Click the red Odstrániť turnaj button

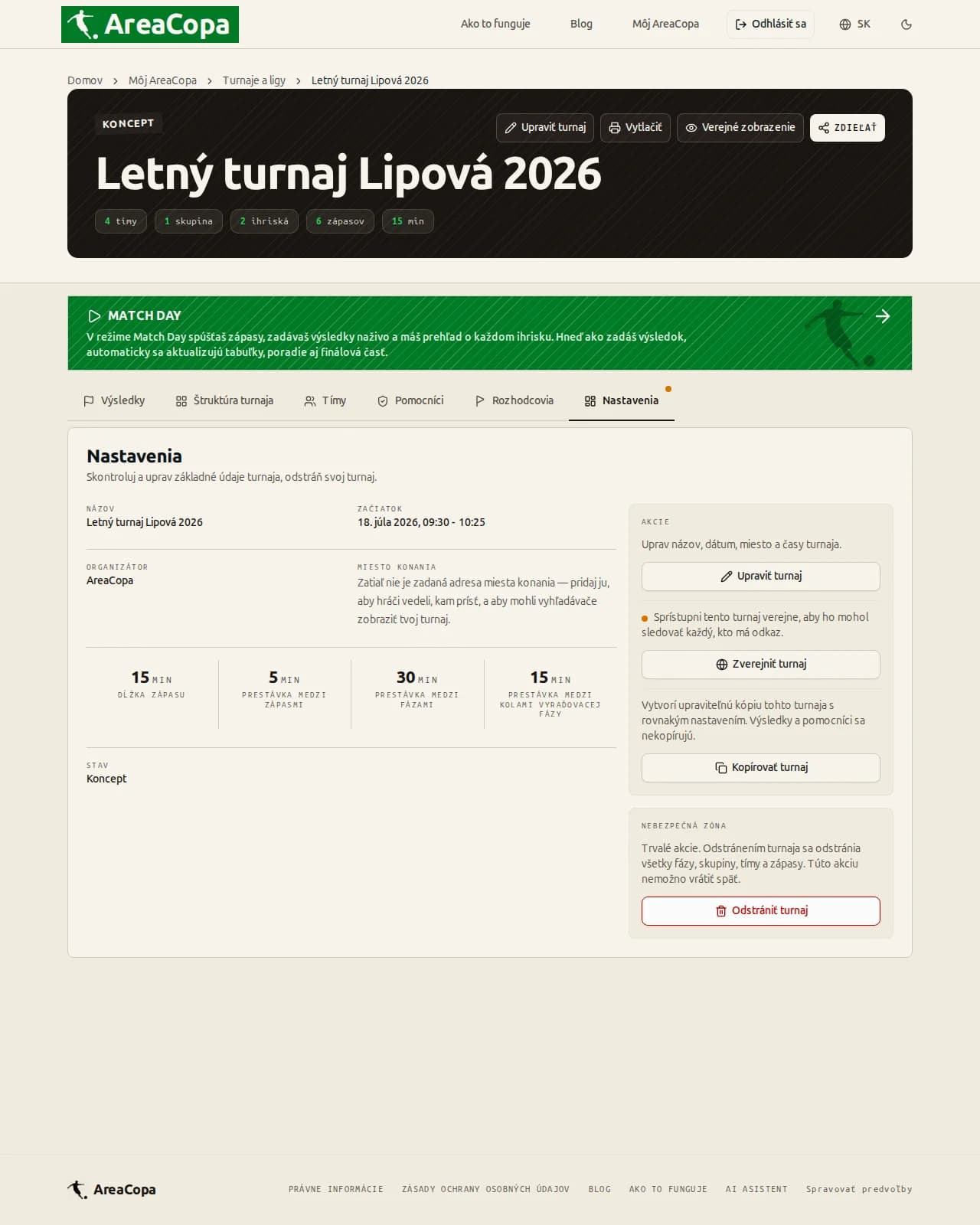tap(761, 911)
